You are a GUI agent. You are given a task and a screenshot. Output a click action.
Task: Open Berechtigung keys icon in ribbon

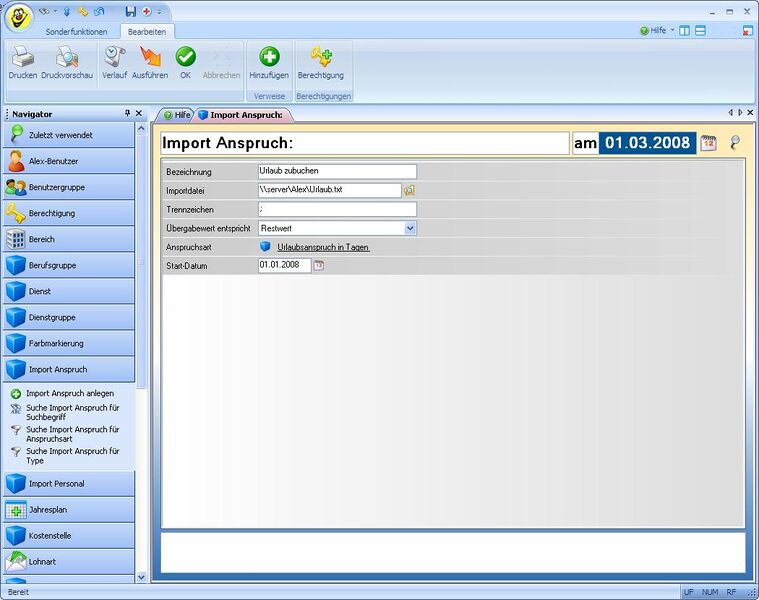click(x=320, y=60)
